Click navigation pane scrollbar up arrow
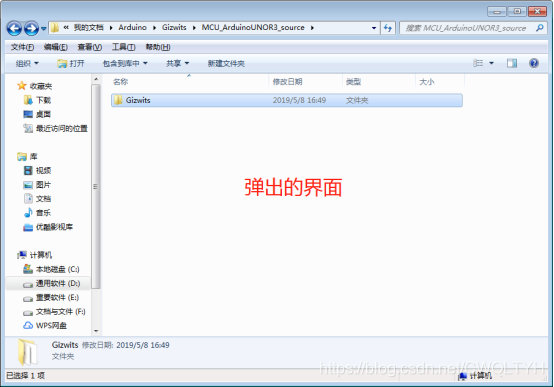Image resolution: width=554 pixels, height=387 pixels. click(96, 79)
